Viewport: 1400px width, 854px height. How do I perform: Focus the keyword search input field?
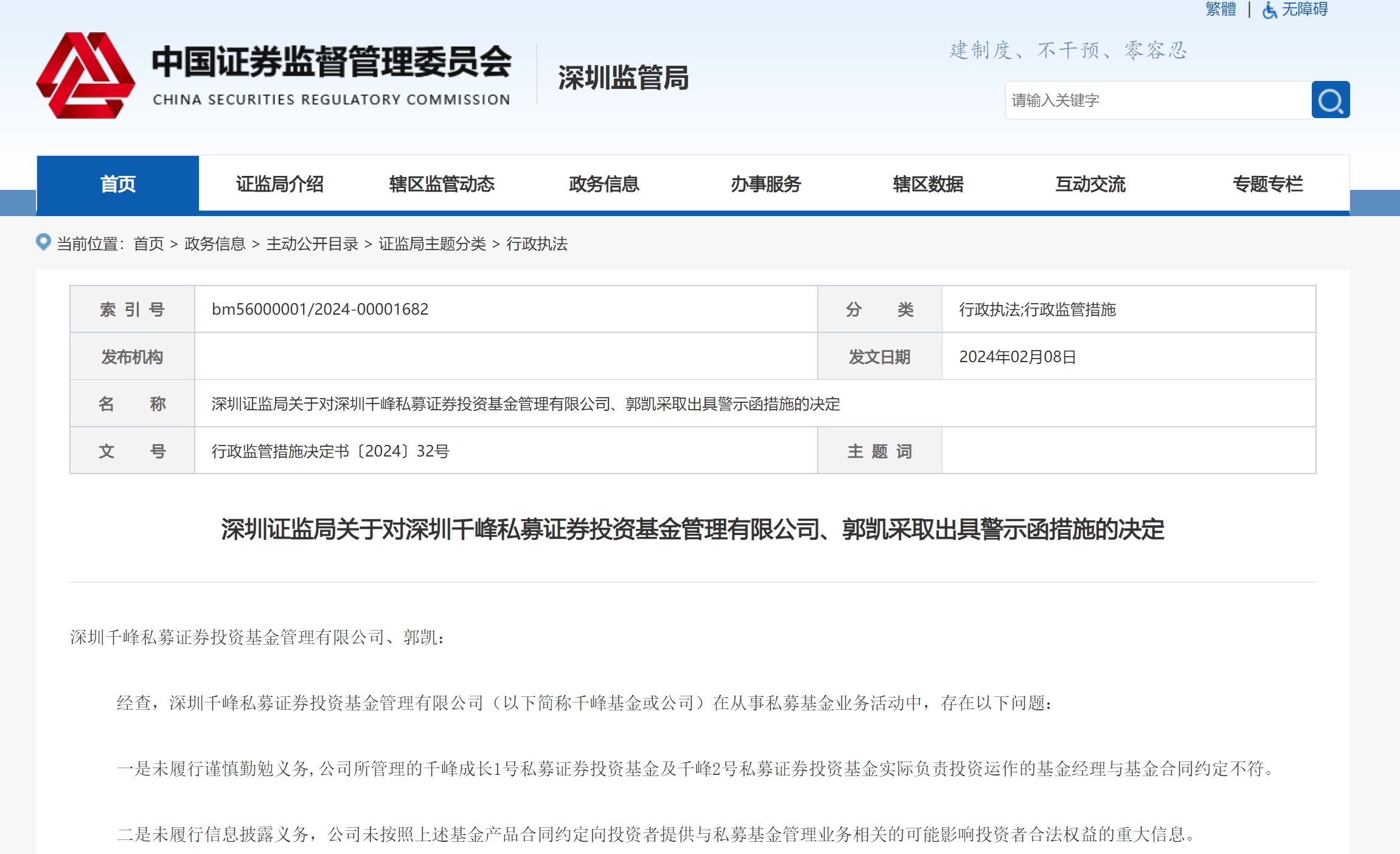1158,100
